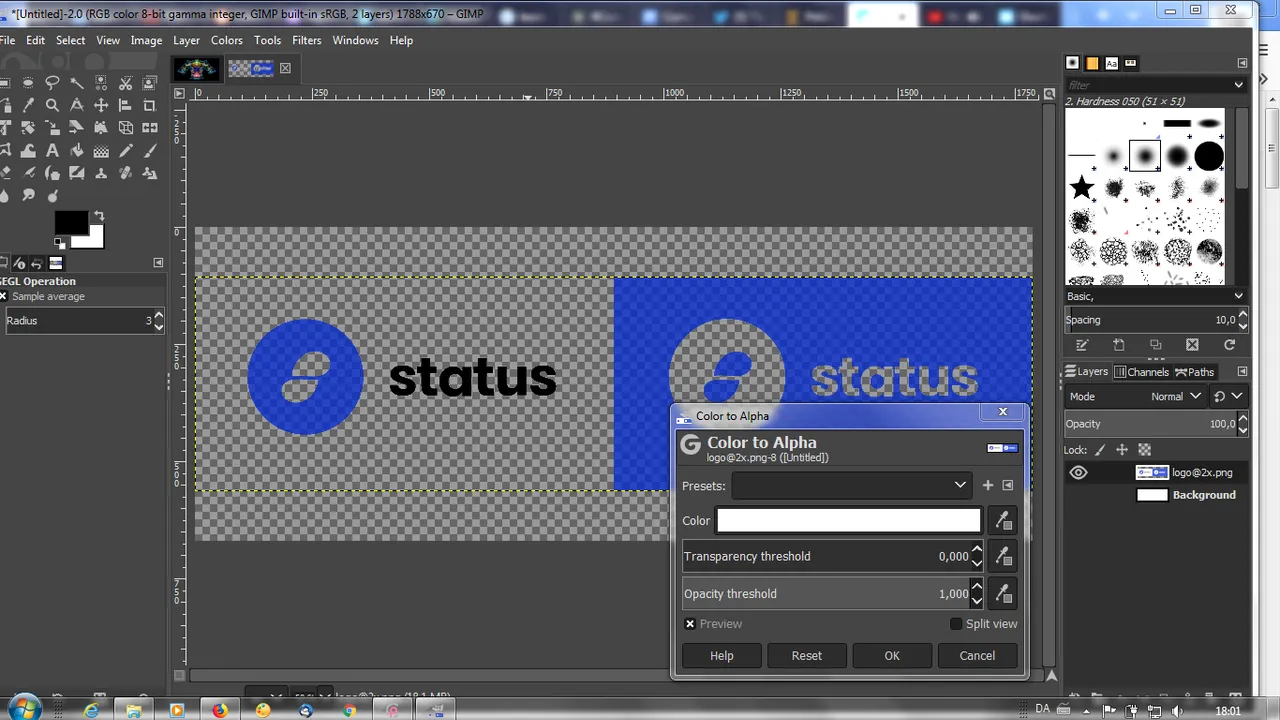Select the Clone stamp tool
This screenshot has width=1280, height=720.
point(101,173)
